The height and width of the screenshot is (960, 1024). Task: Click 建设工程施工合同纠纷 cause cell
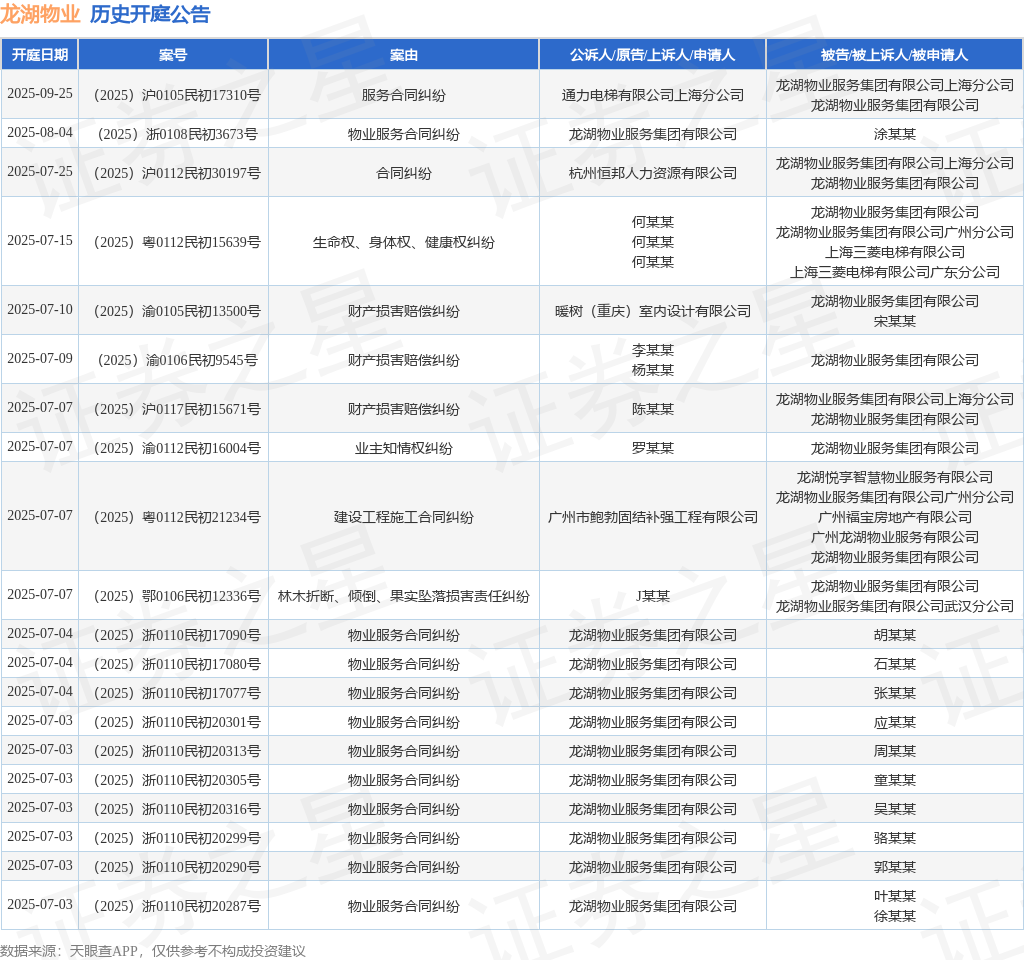[x=404, y=517]
